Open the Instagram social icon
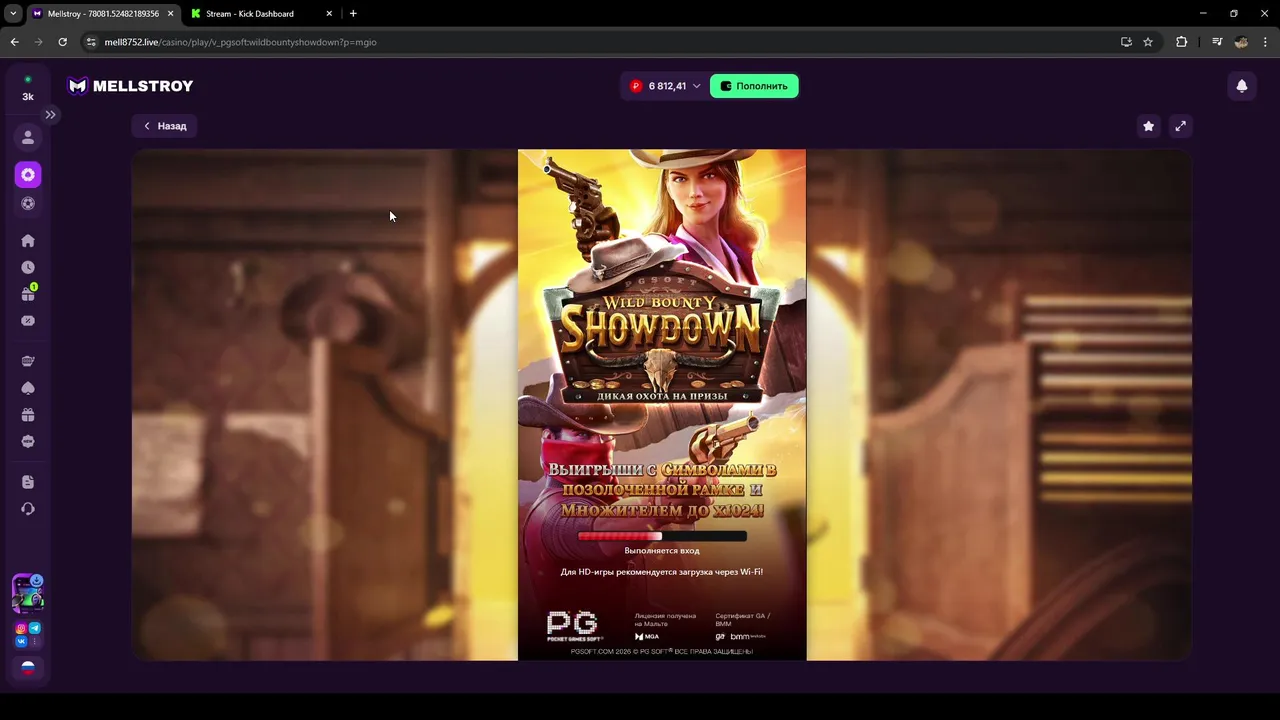Screen dimensions: 1280x720 point(21,628)
